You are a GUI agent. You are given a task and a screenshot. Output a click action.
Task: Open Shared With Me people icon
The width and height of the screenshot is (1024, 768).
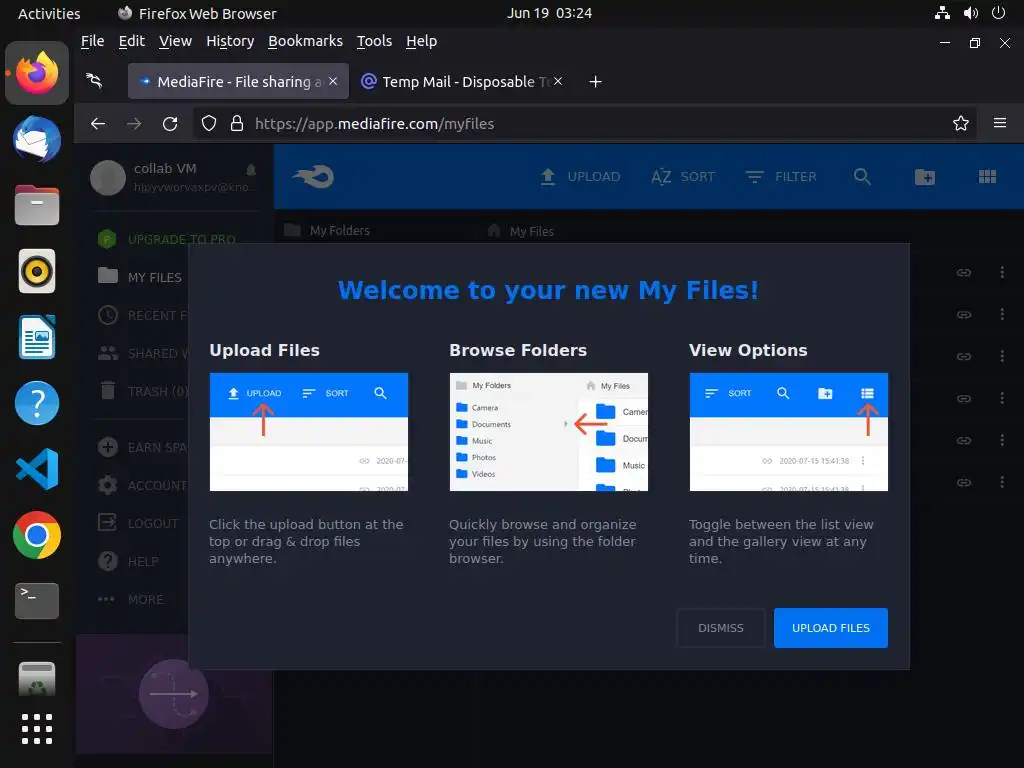pos(108,353)
